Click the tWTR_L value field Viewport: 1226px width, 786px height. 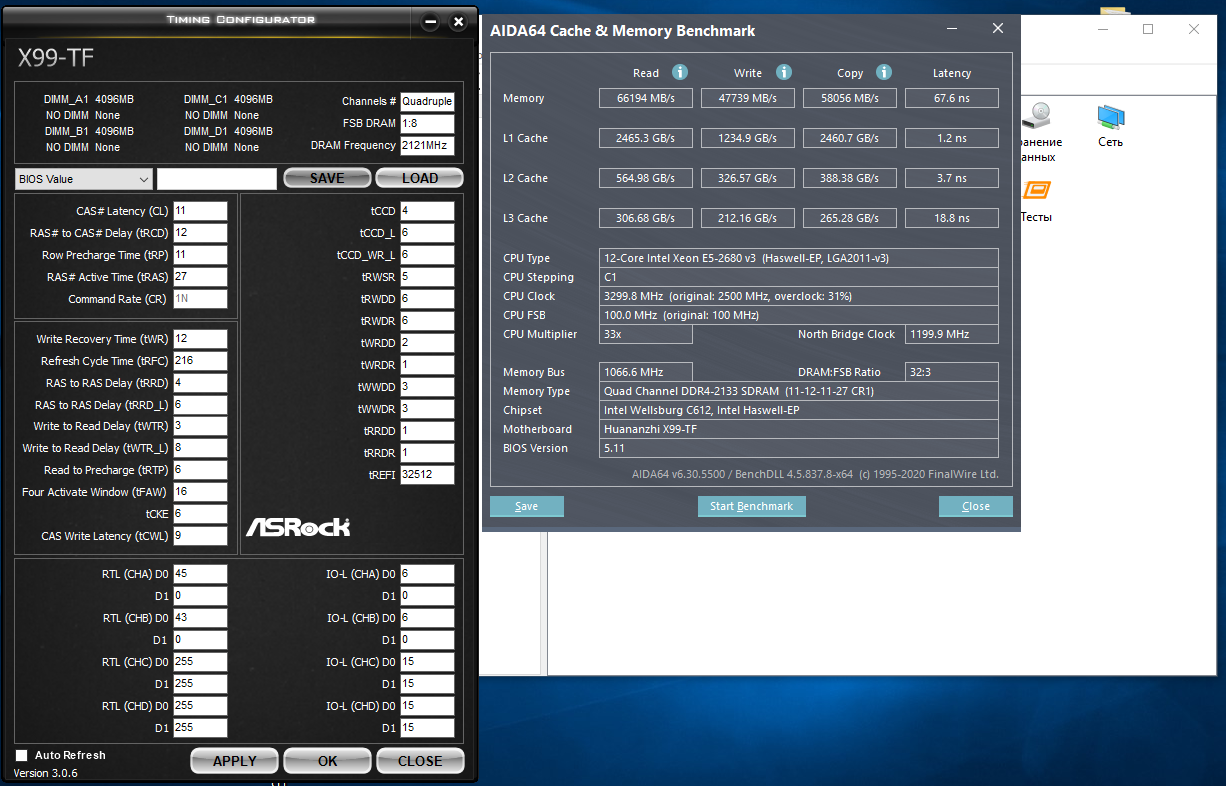pos(200,448)
